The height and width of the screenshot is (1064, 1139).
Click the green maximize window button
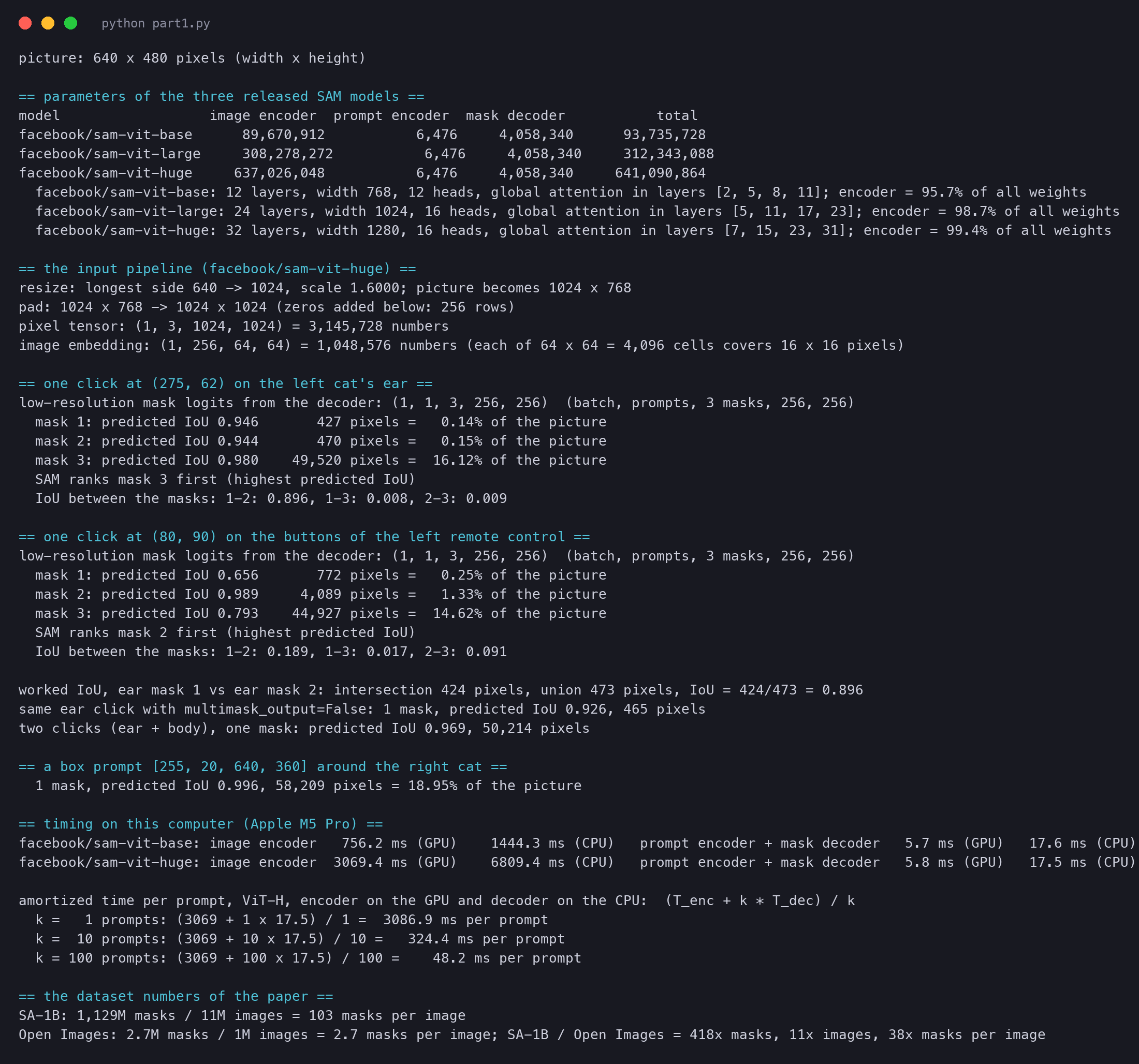click(x=70, y=23)
